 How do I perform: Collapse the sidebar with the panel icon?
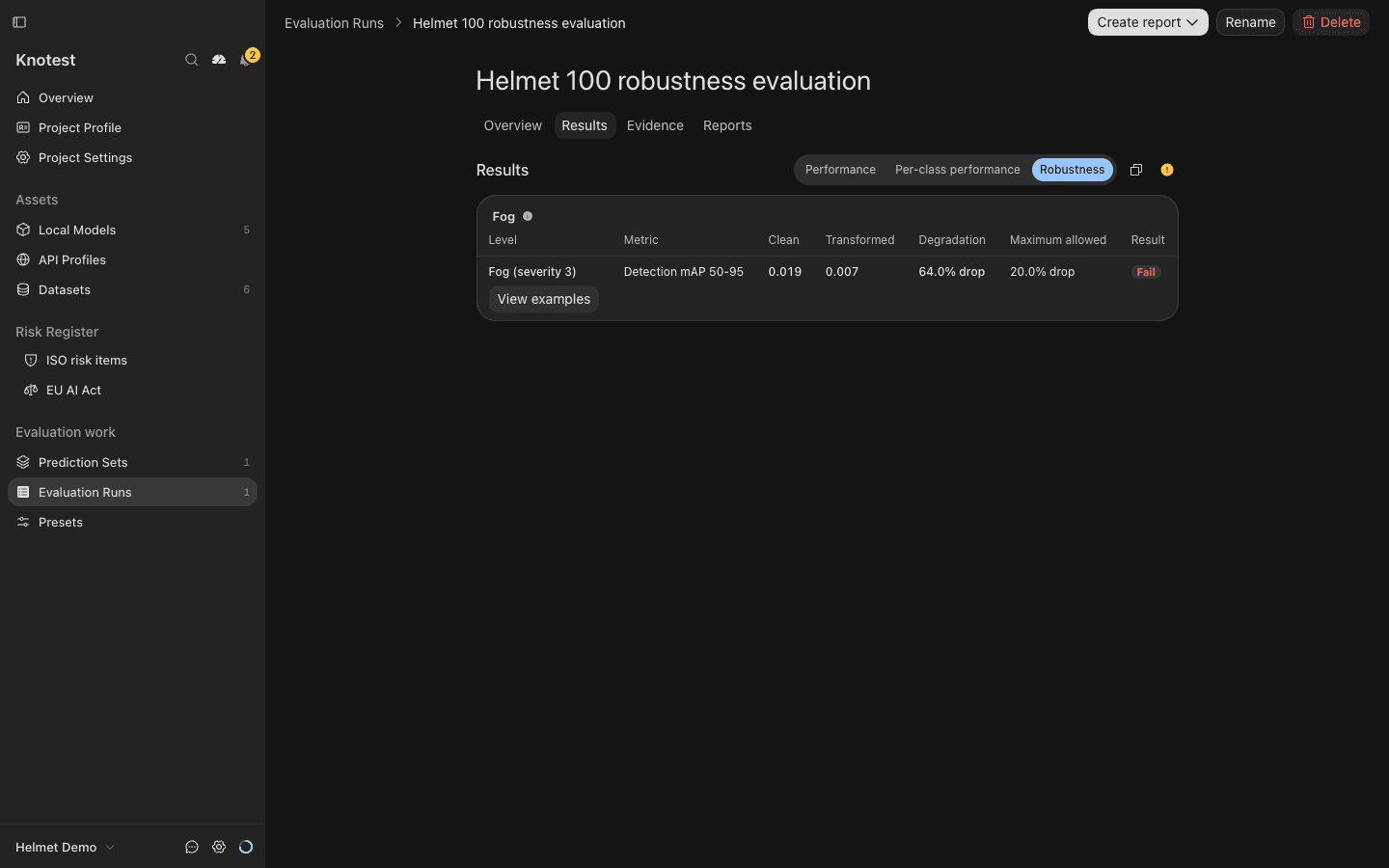point(19,22)
